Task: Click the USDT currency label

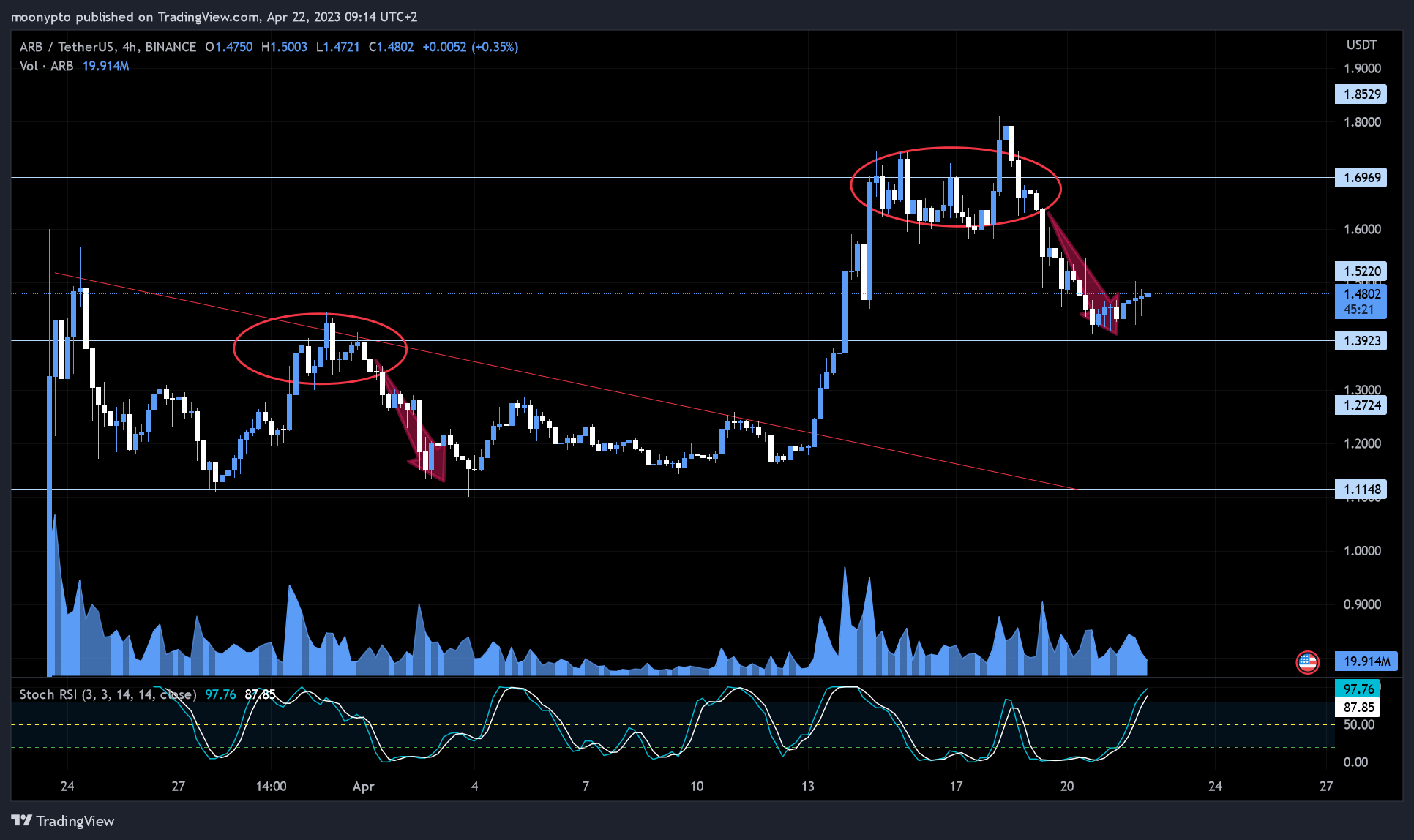Action: [x=1361, y=45]
